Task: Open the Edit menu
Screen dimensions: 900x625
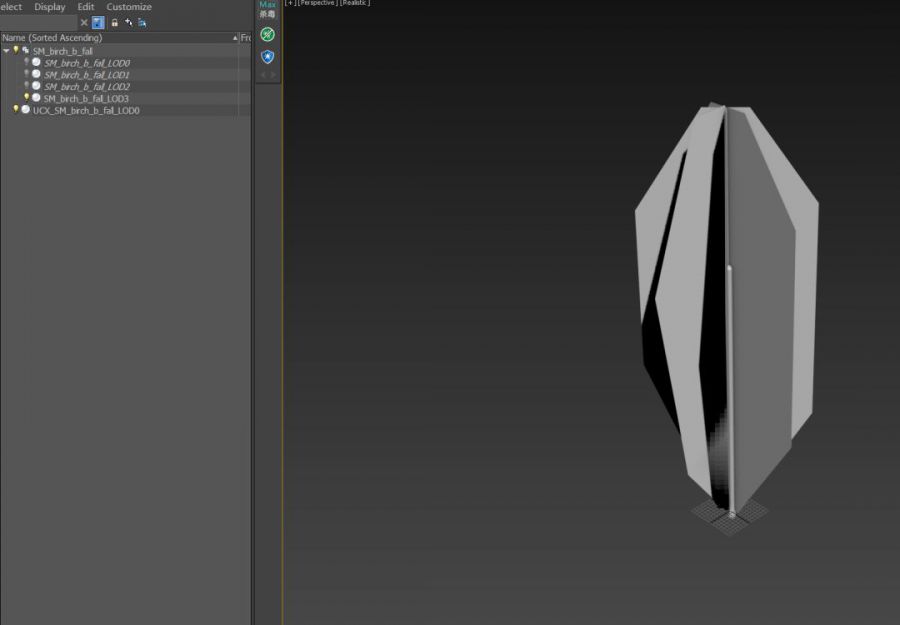Action: tap(86, 7)
